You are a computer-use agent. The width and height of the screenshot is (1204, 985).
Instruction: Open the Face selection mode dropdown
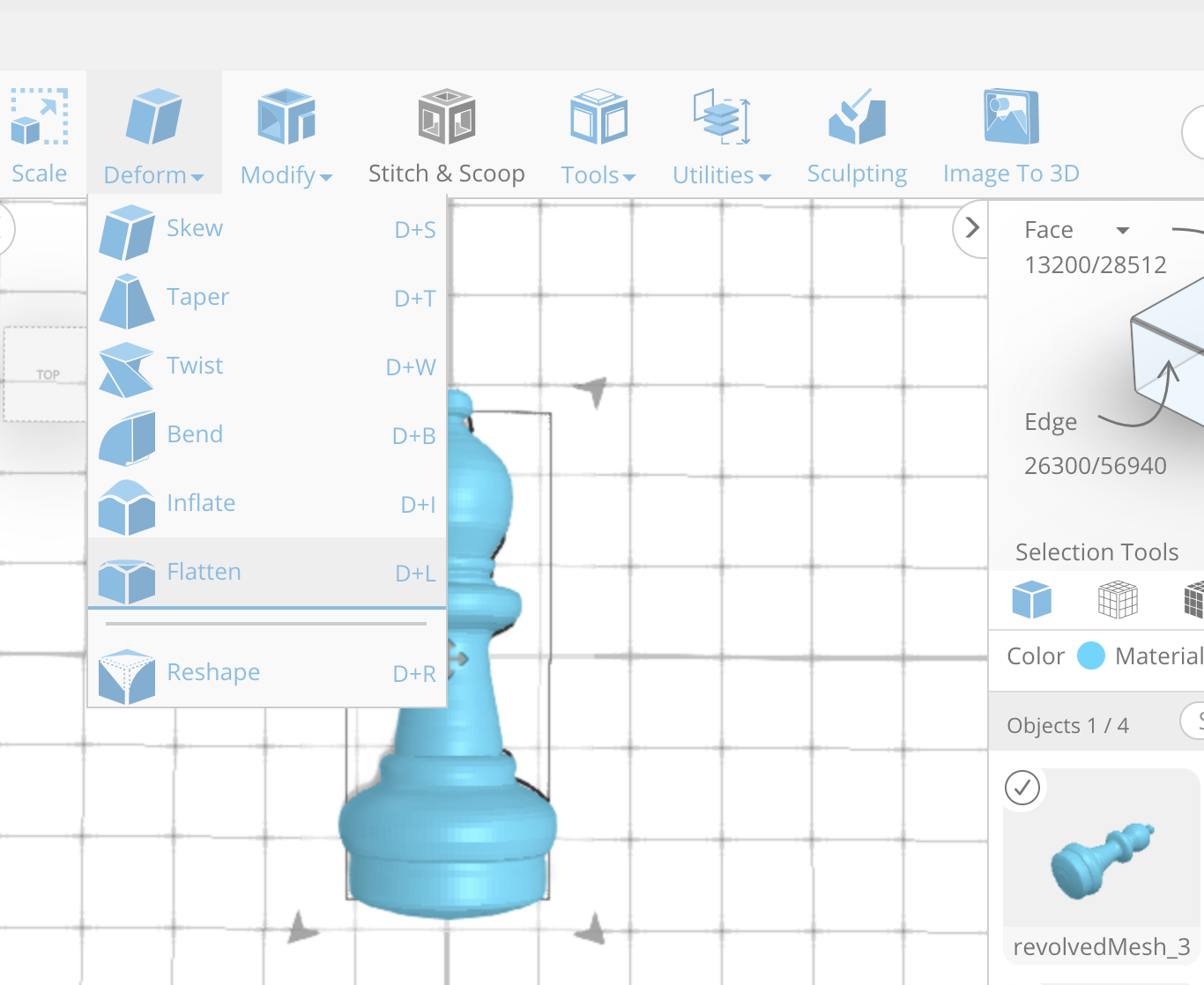point(1122,230)
